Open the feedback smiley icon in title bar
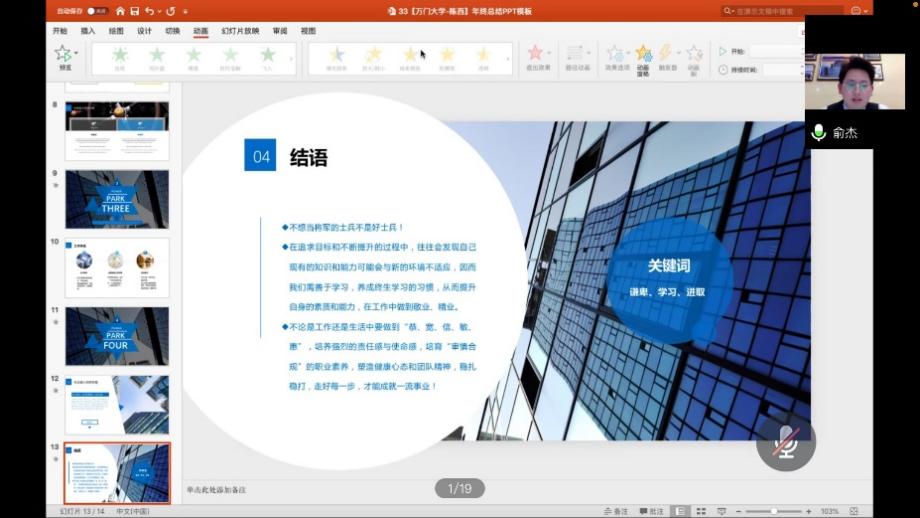The image size is (920, 518). pyautogui.click(x=856, y=11)
